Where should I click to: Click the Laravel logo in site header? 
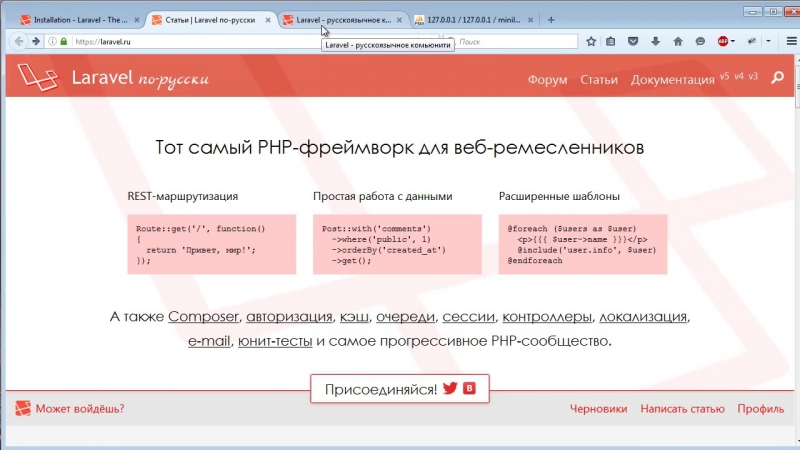[x=38, y=77]
